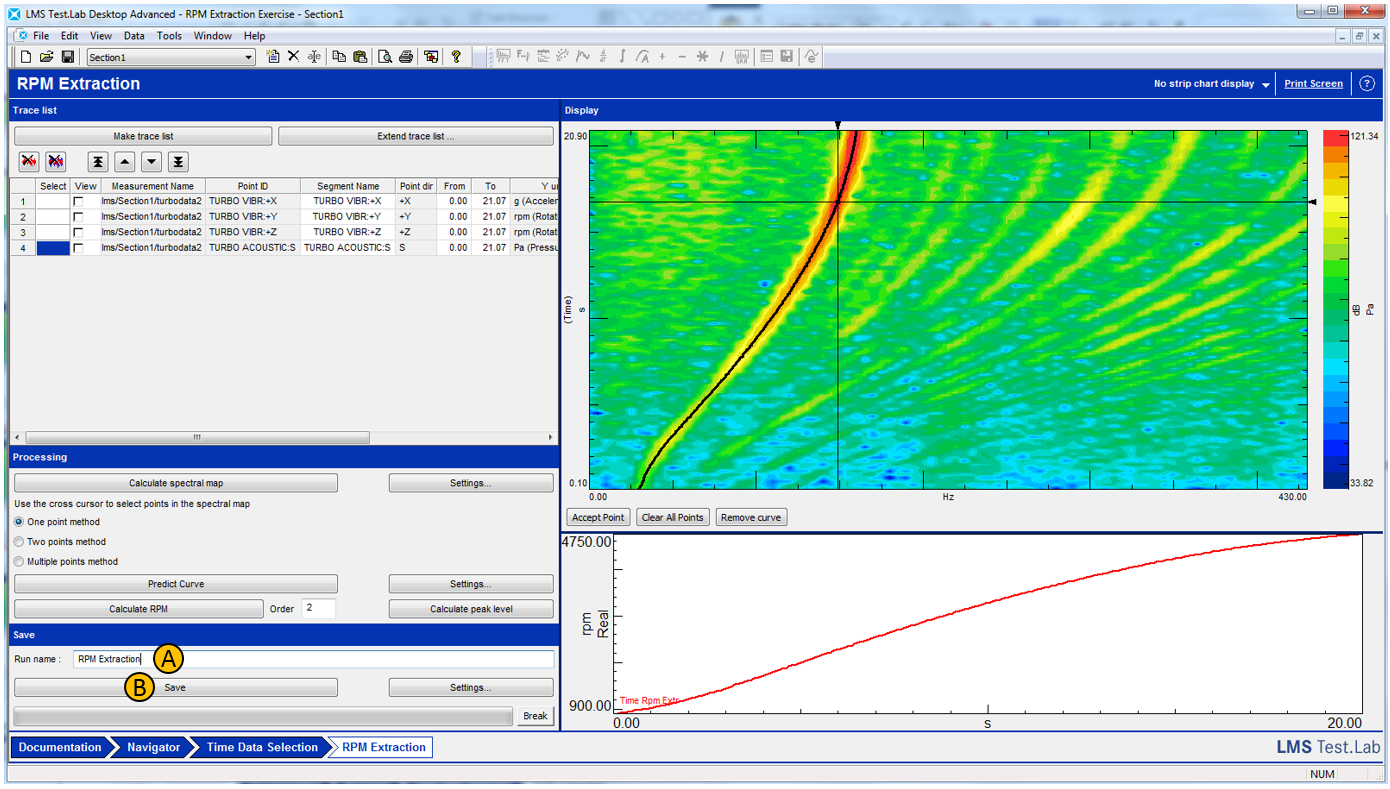Image resolution: width=1390 pixels, height=789 pixels.
Task: Enable View checkbox for TURBO VIBR:+X row
Action: [x=78, y=202]
